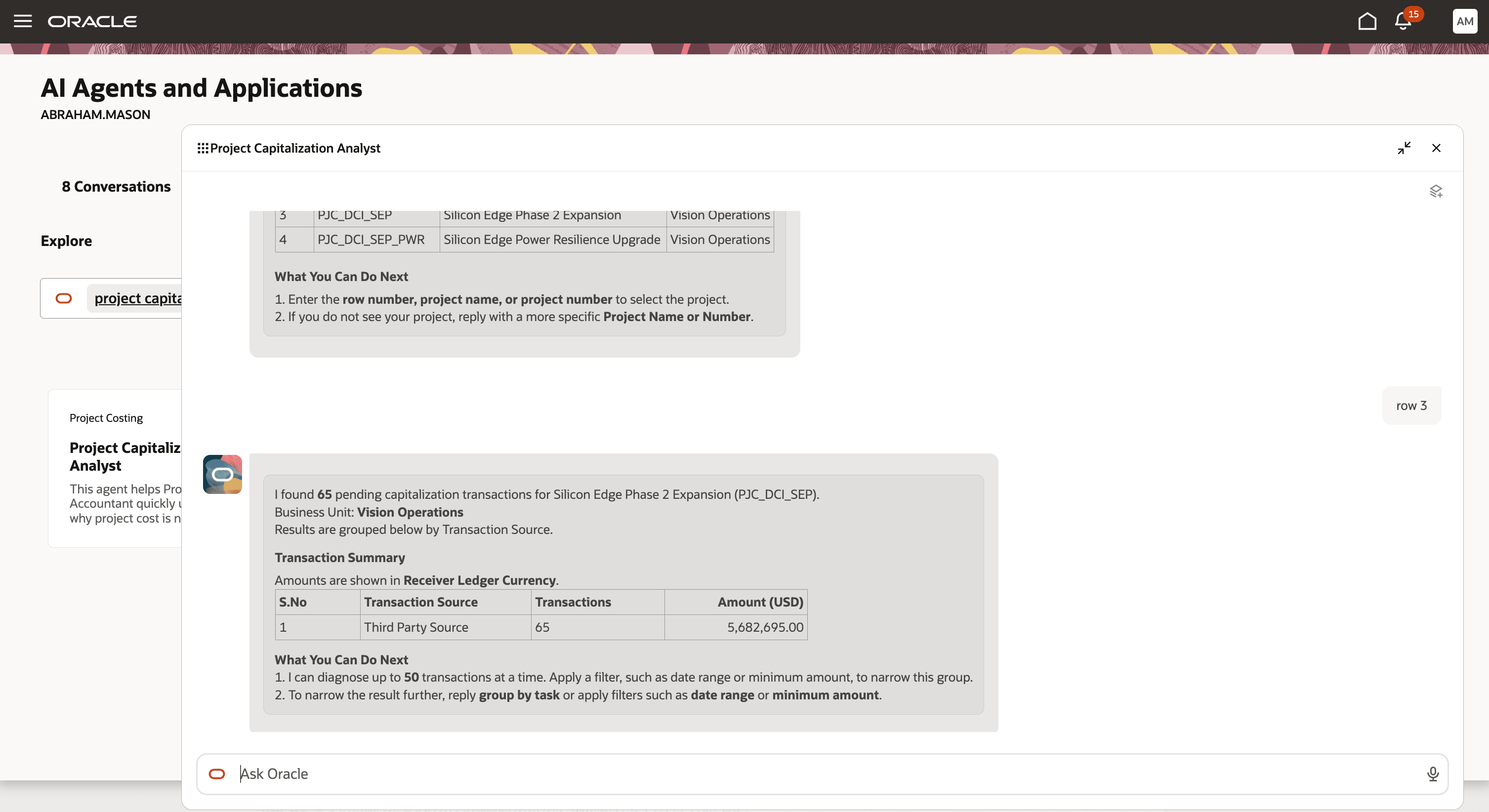Click the project capita search text link
Viewport: 1489px width, 812px height.
click(137, 298)
